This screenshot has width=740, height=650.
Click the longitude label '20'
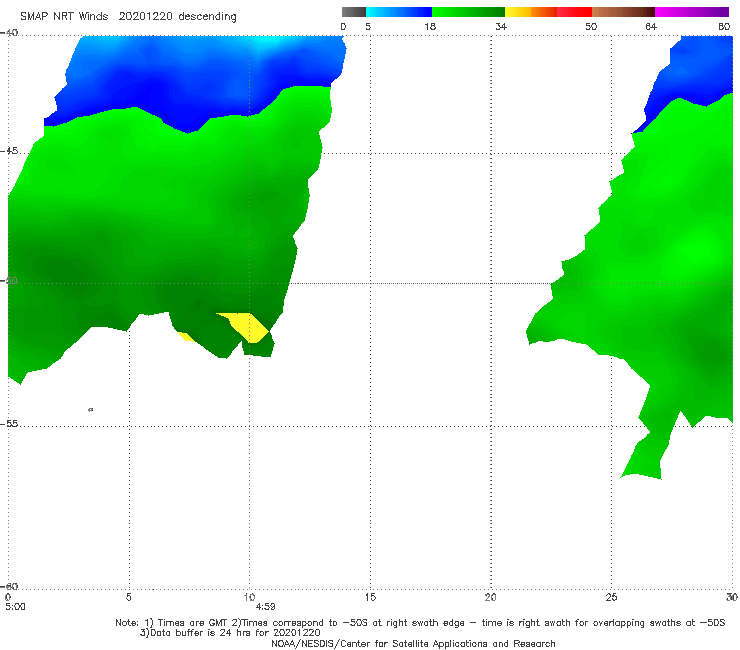tap(491, 598)
